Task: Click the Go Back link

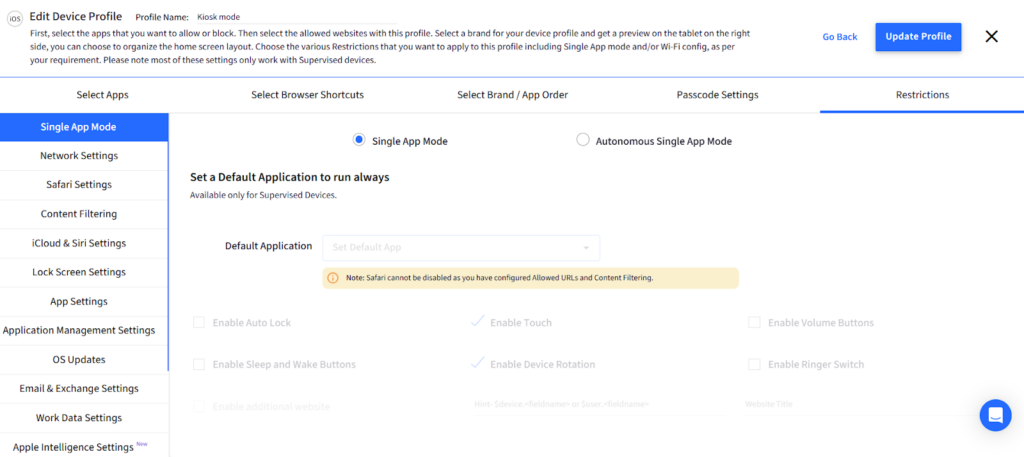Action: tap(839, 37)
